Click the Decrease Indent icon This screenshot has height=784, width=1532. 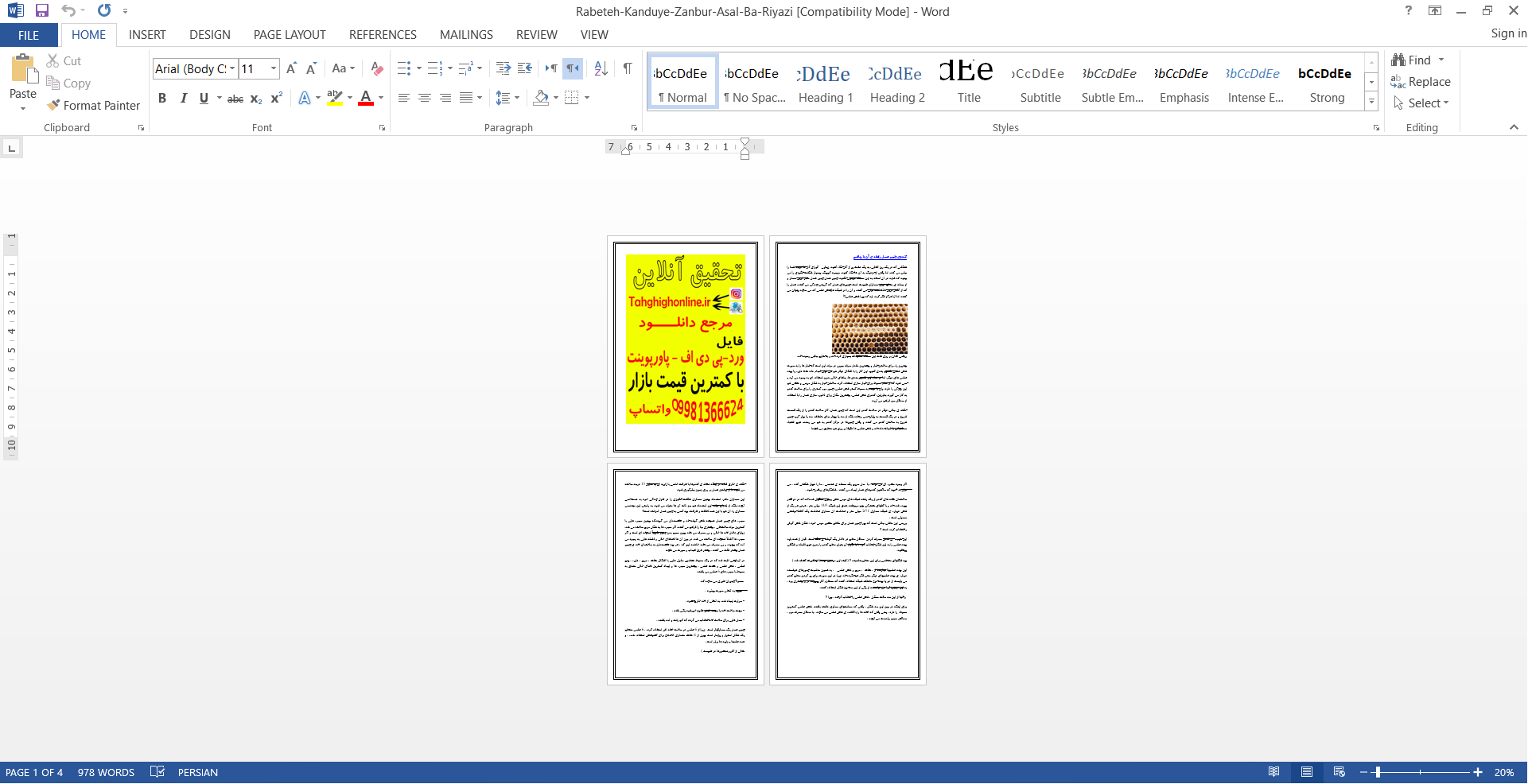coord(503,69)
